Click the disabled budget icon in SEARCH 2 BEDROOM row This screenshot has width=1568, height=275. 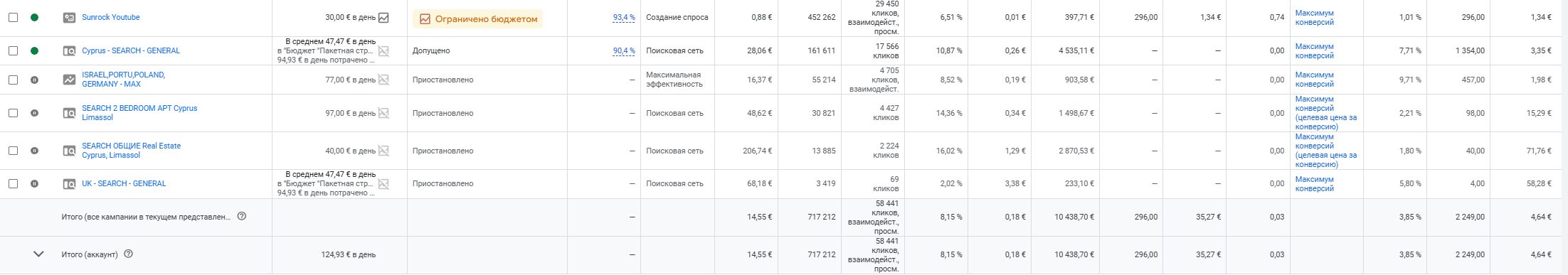[x=383, y=113]
